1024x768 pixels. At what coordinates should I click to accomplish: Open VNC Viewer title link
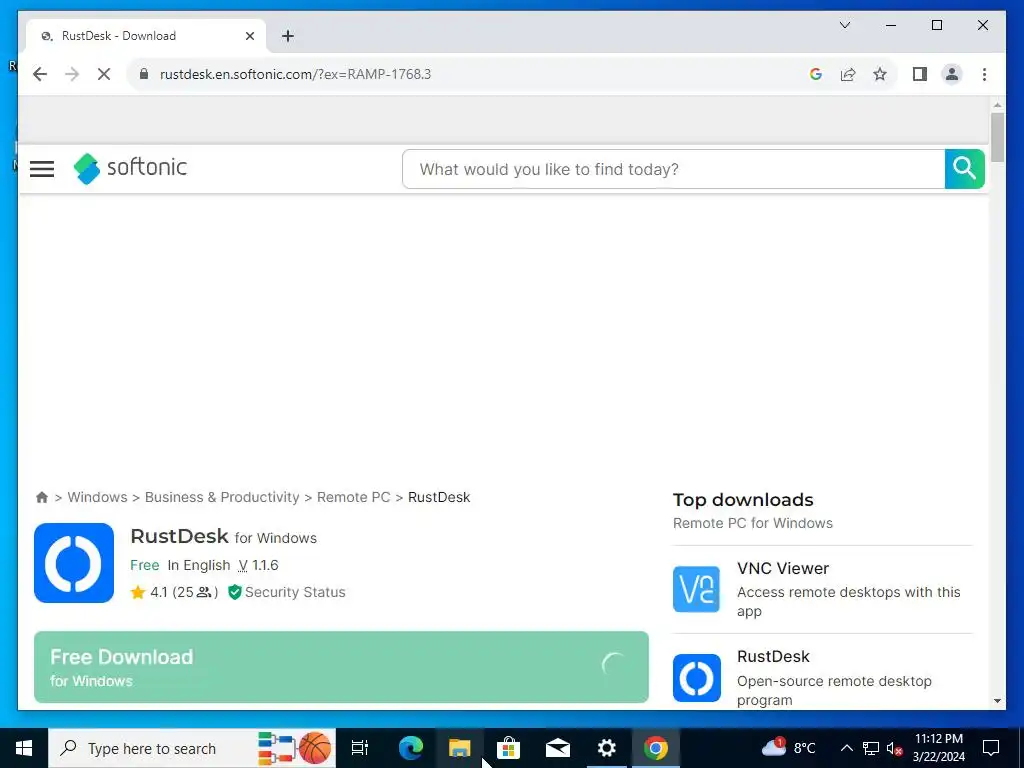783,569
